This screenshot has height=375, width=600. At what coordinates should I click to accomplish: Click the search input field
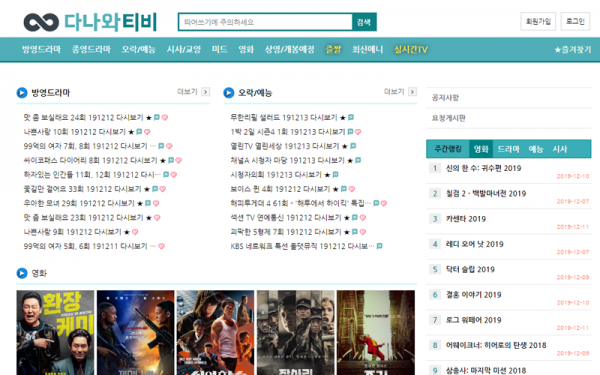click(x=265, y=22)
